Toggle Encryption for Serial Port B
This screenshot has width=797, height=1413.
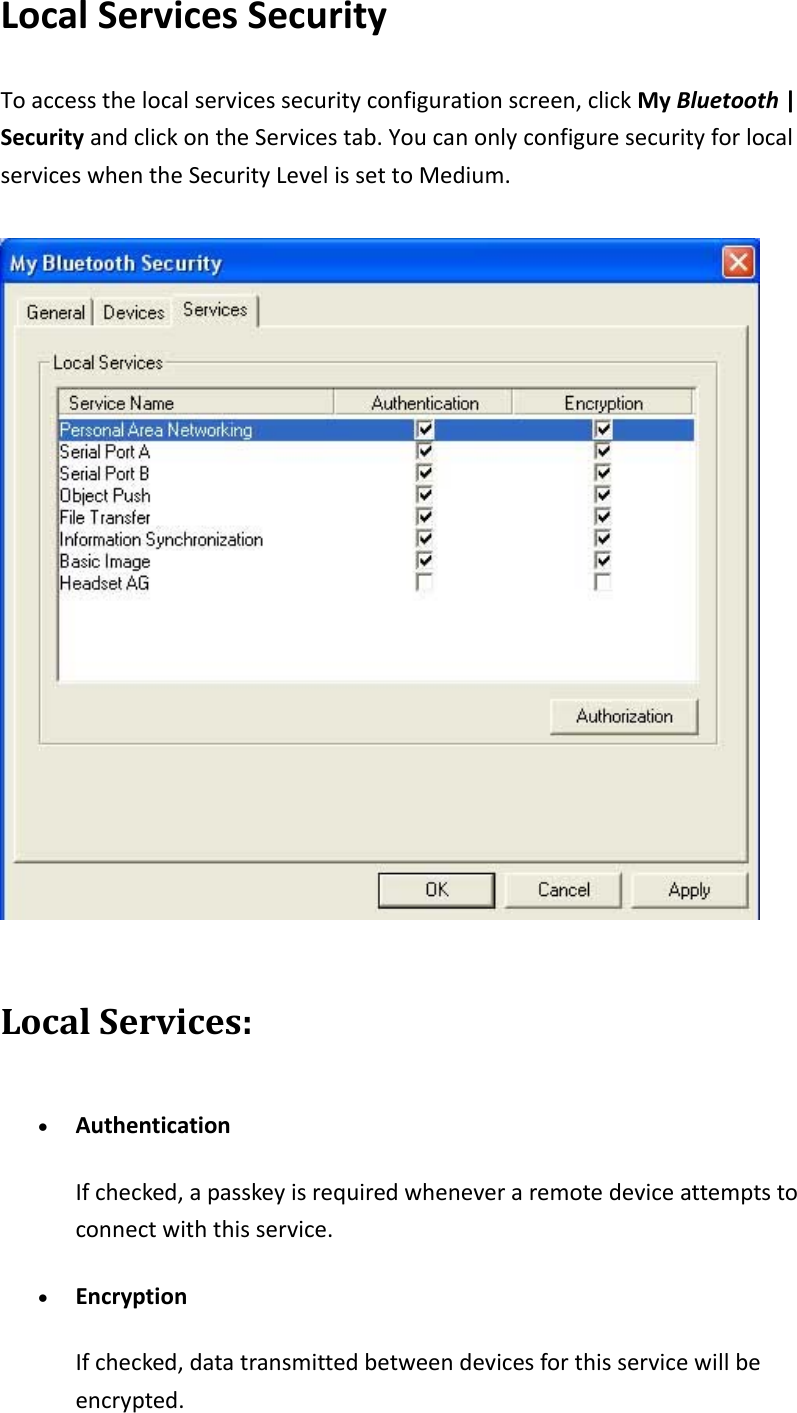(603, 474)
